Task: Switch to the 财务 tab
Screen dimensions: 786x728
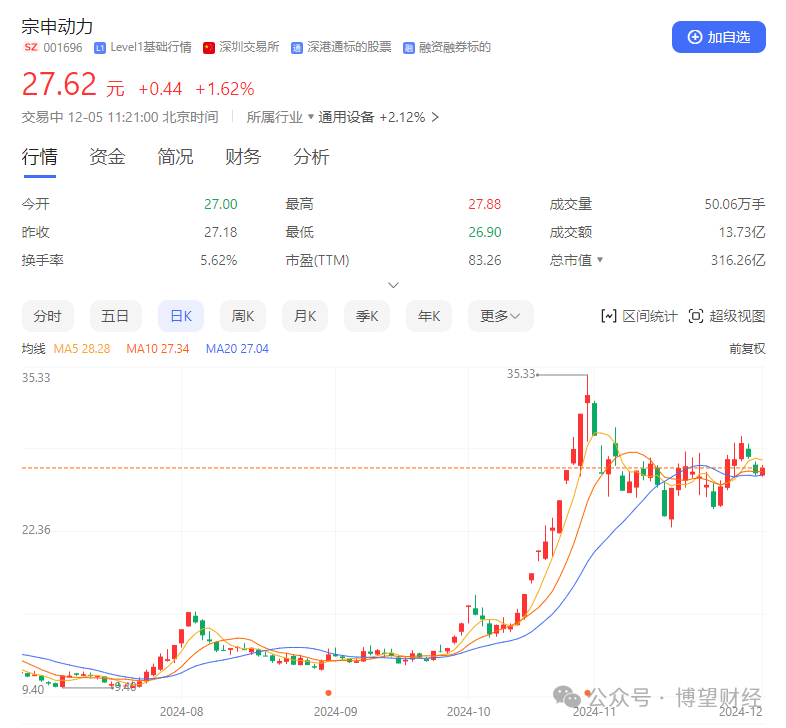Action: click(243, 157)
